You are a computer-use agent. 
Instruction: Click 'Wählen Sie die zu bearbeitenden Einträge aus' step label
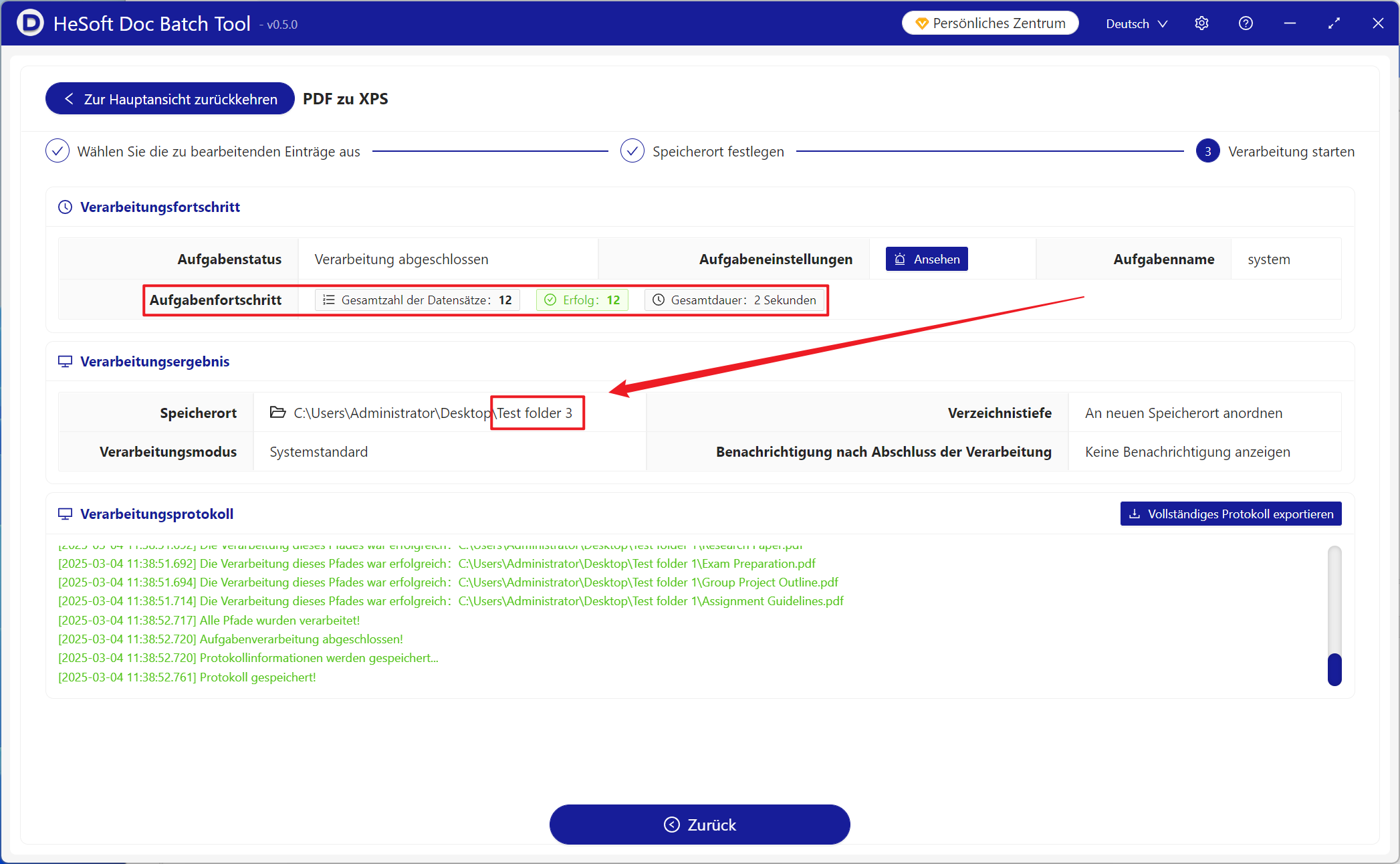click(x=219, y=152)
